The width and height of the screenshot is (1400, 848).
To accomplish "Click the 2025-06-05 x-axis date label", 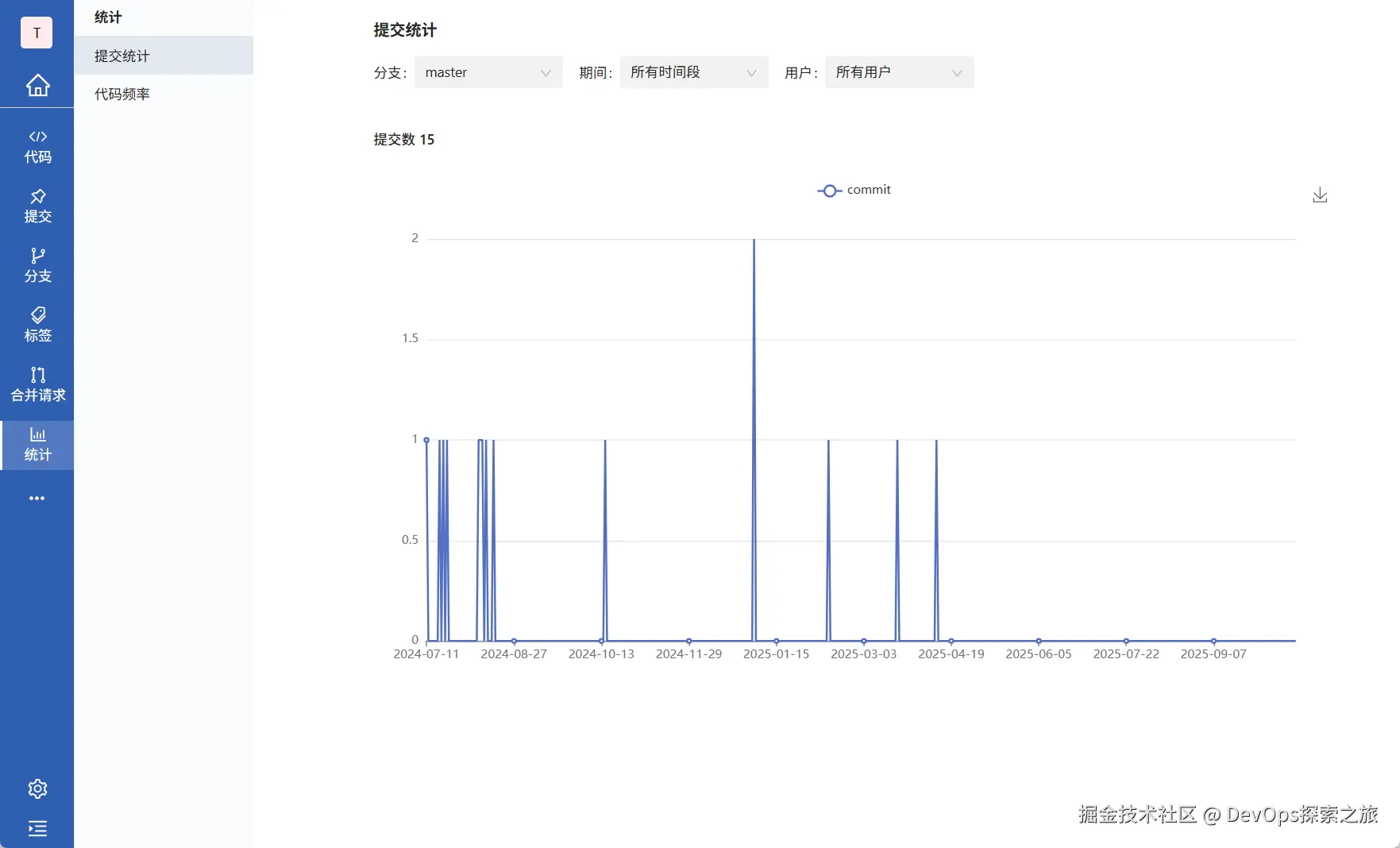I will pyautogui.click(x=1039, y=654).
